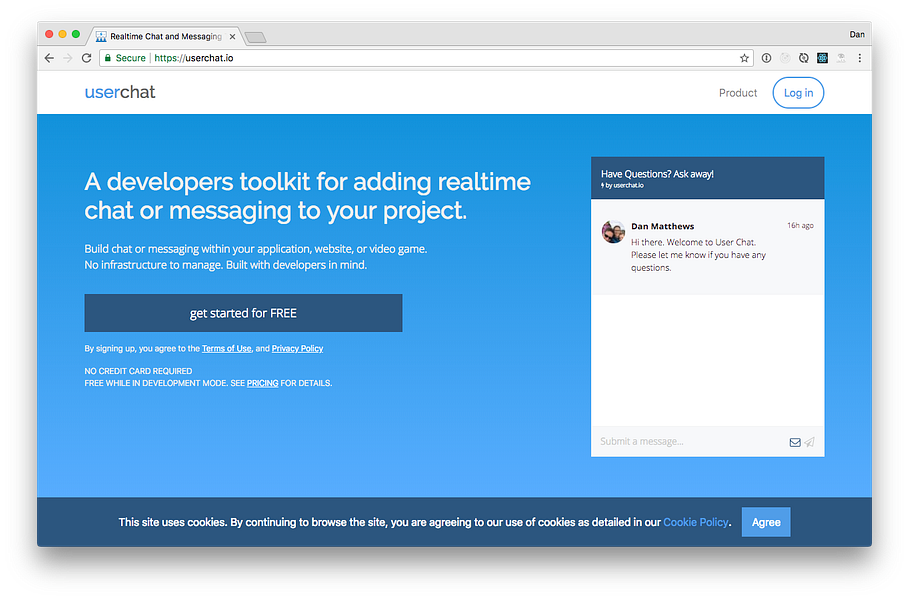The width and height of the screenshot is (909, 600).
Task: Click get started for FREE button
Action: pyautogui.click(x=243, y=313)
